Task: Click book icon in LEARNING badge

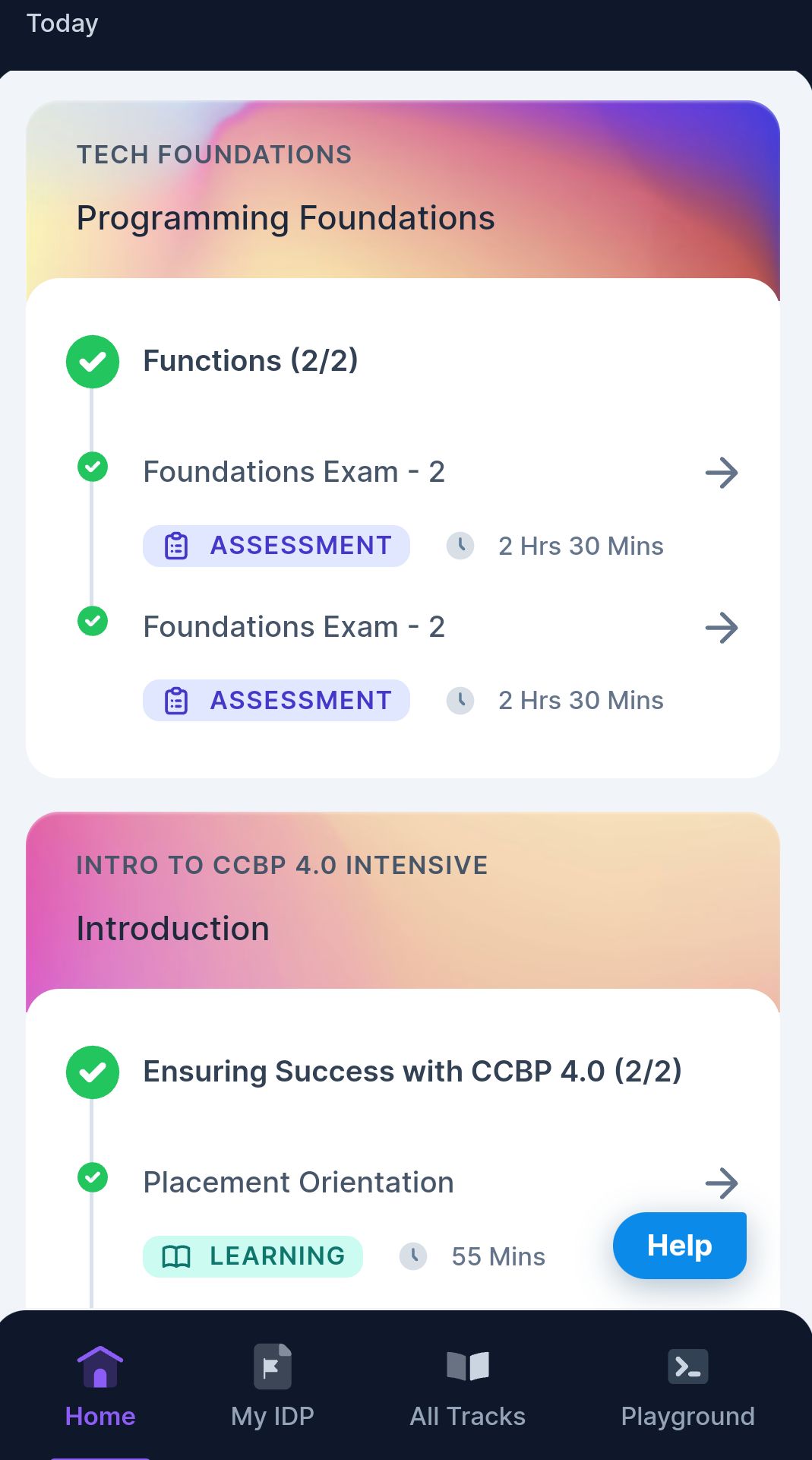Action: pyautogui.click(x=176, y=1256)
